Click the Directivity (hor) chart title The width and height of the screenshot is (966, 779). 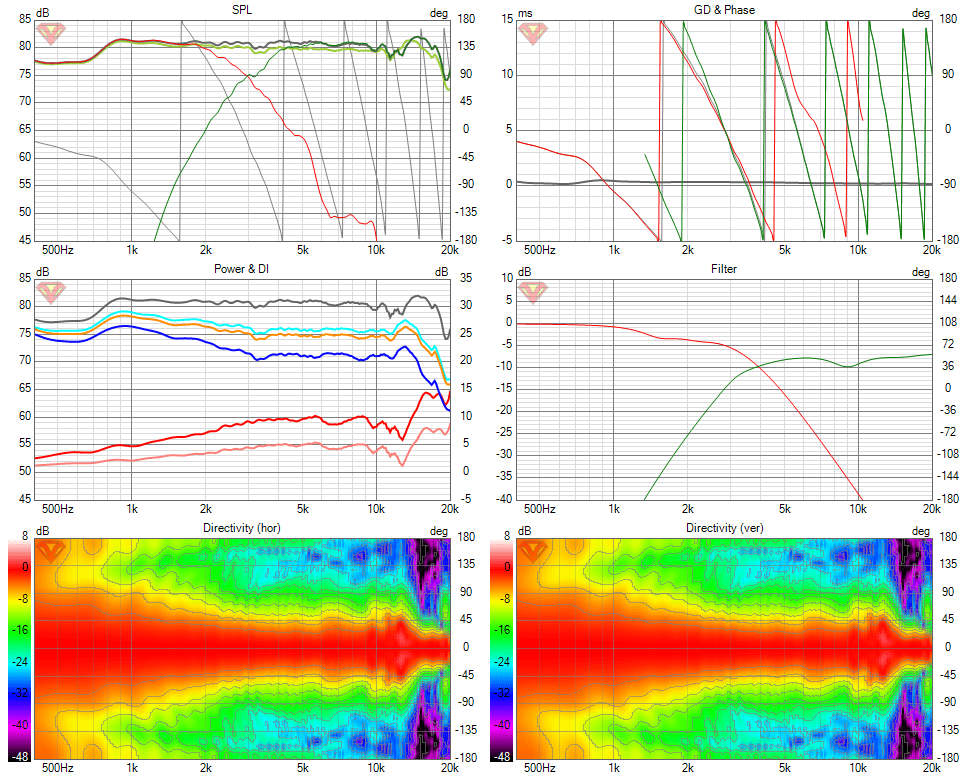[x=242, y=528]
